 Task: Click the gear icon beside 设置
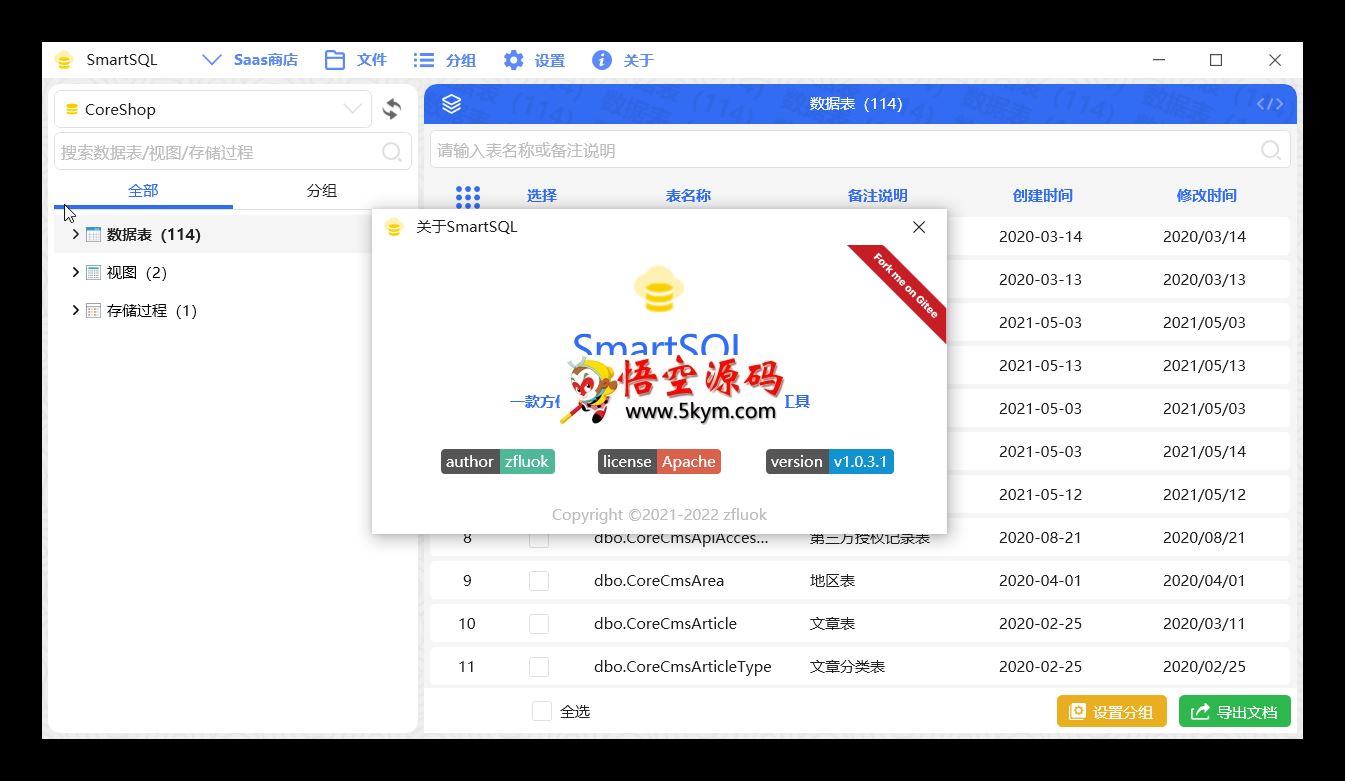[513, 60]
